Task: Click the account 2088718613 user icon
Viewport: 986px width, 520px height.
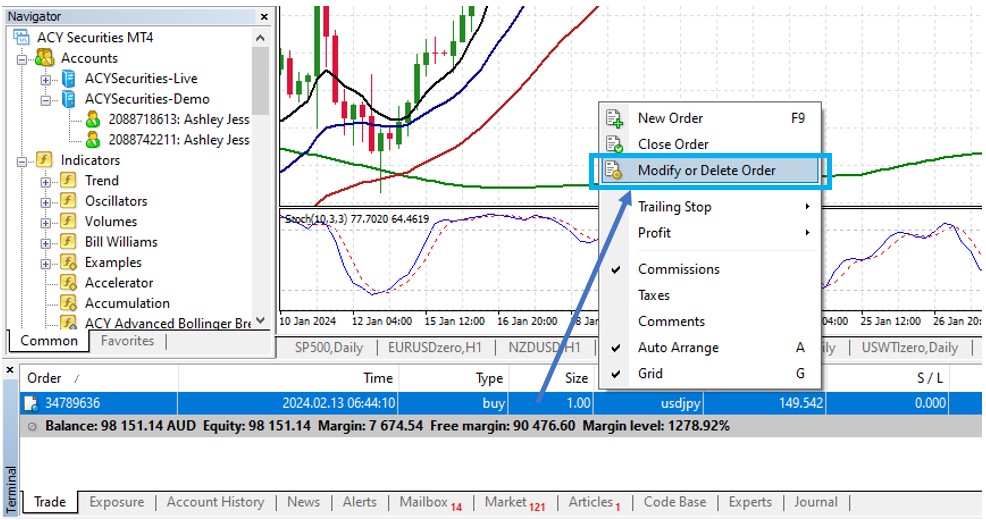Action: (x=93, y=119)
